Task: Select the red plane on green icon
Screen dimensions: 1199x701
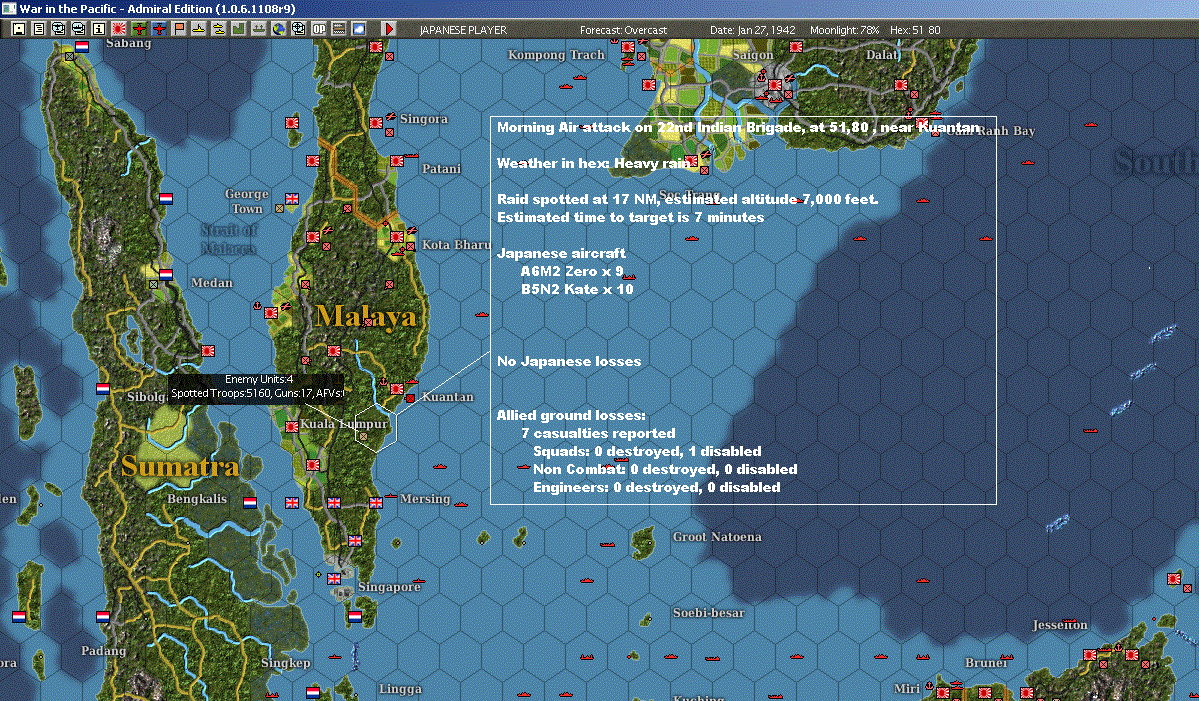Action: tap(138, 29)
